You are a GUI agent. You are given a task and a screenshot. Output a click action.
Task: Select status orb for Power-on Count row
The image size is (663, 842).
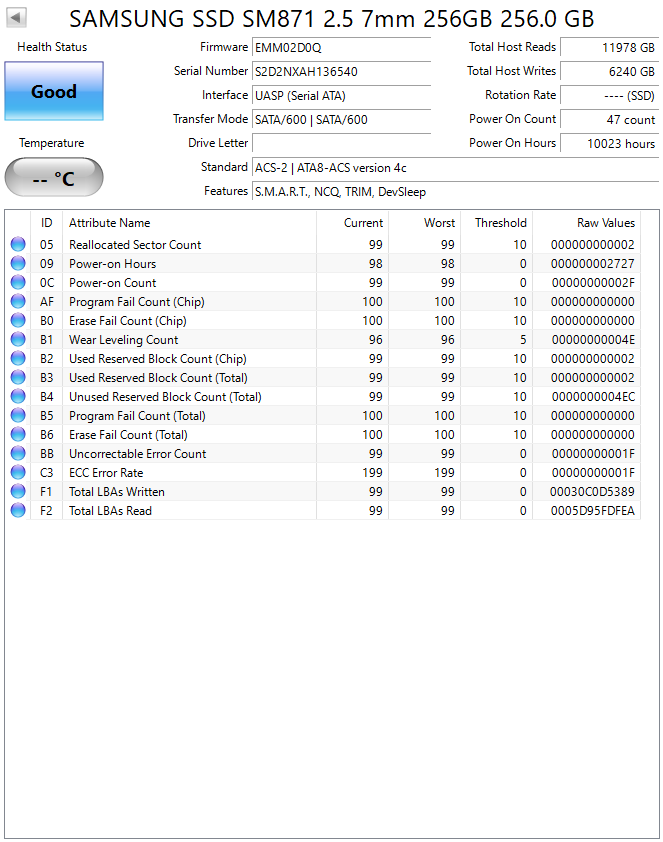[18, 282]
